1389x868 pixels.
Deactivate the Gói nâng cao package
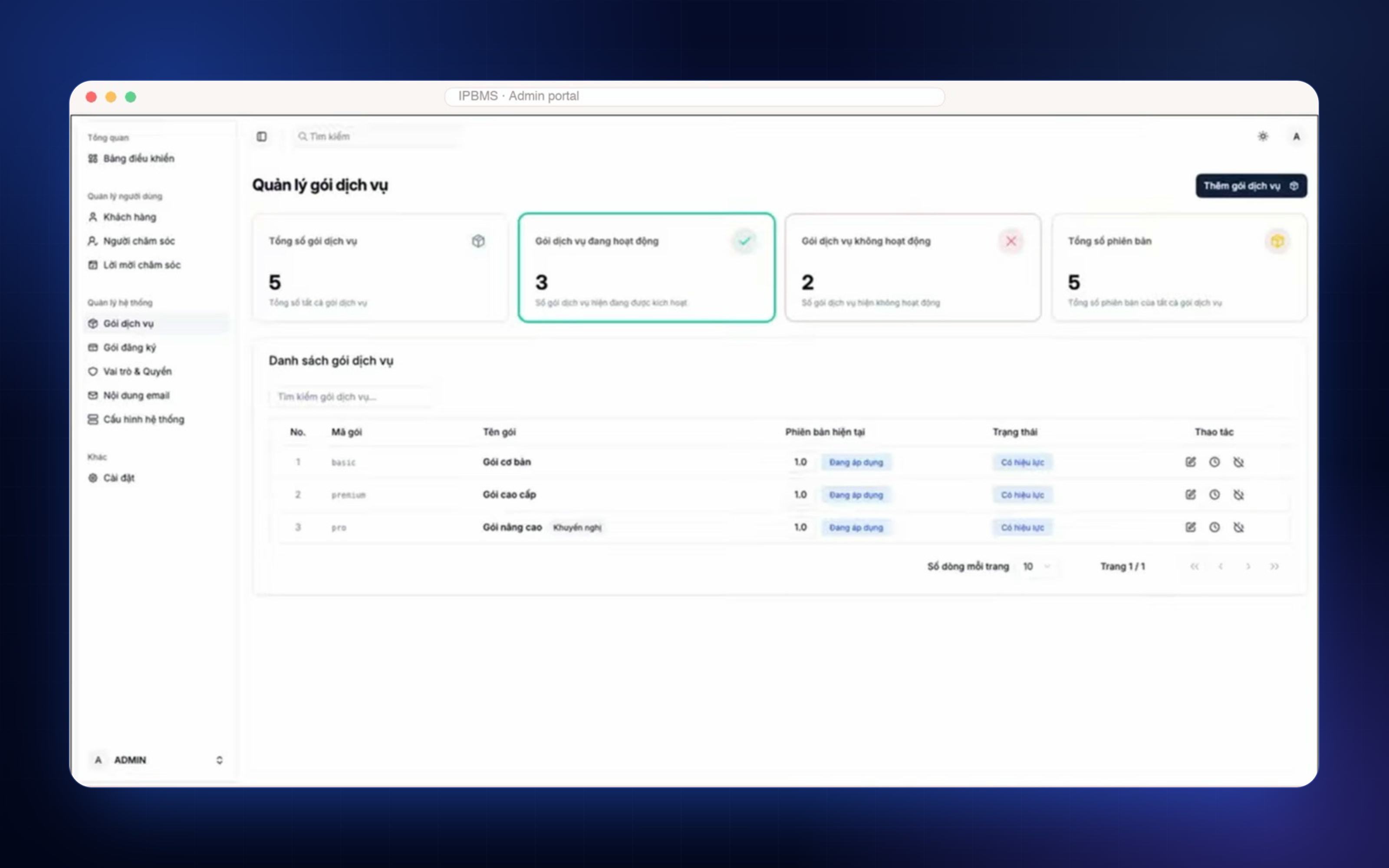click(x=1239, y=528)
